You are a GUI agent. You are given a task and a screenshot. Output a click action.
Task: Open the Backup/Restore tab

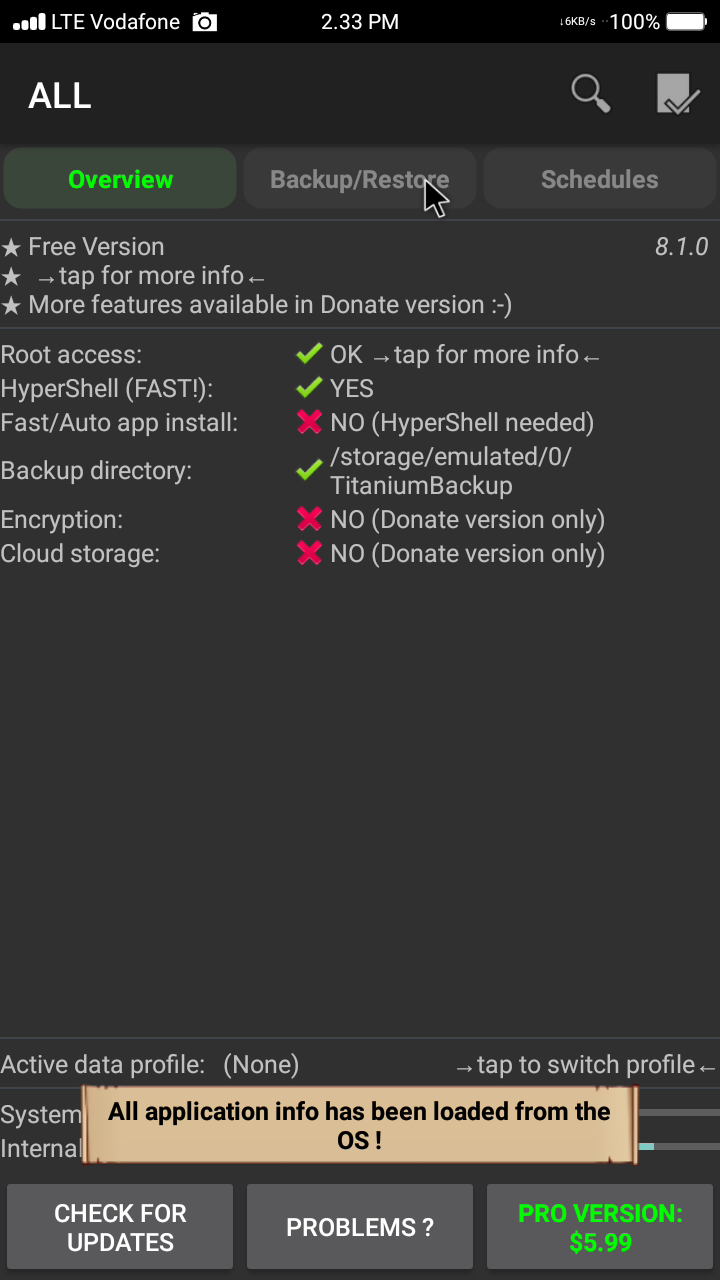[360, 179]
